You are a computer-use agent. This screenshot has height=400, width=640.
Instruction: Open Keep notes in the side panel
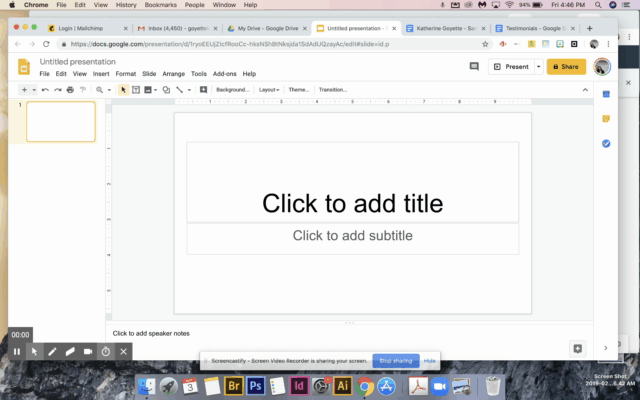tap(606, 119)
